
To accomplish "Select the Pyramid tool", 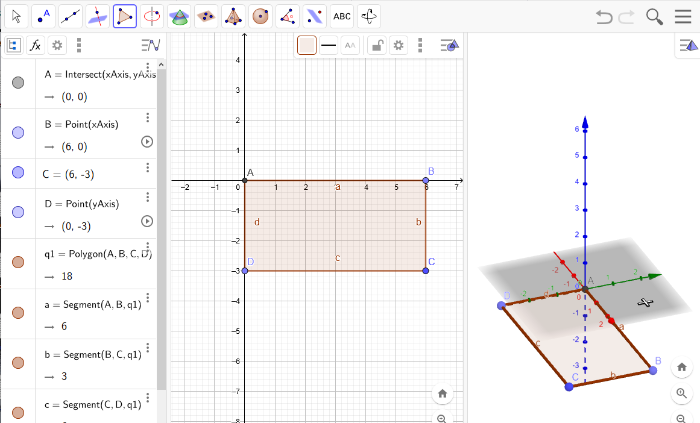I will [x=233, y=17].
